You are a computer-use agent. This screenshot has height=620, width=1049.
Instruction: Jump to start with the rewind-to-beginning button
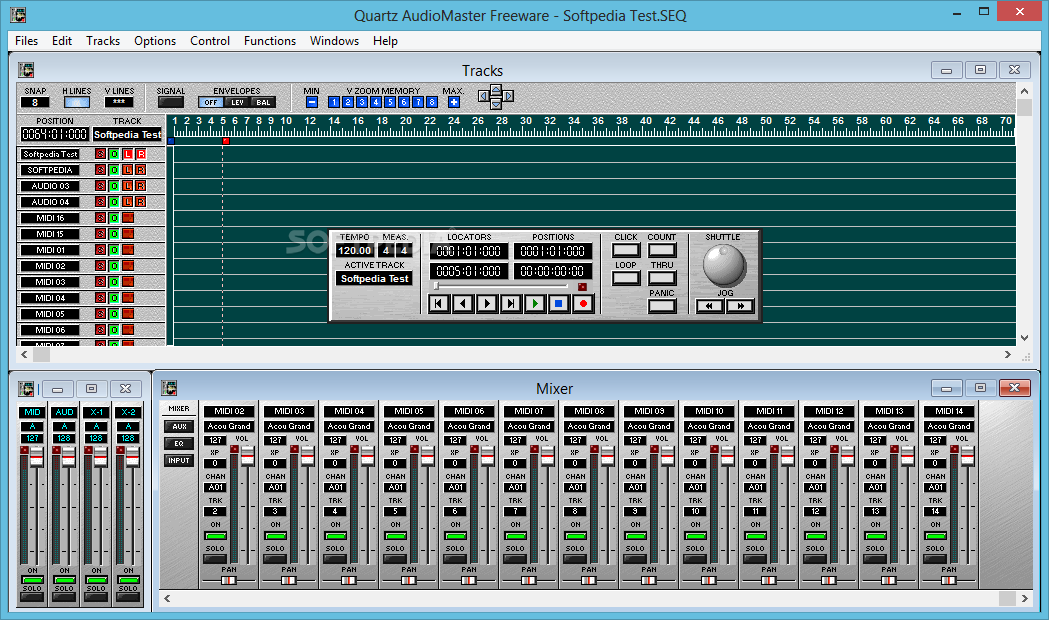pos(438,304)
